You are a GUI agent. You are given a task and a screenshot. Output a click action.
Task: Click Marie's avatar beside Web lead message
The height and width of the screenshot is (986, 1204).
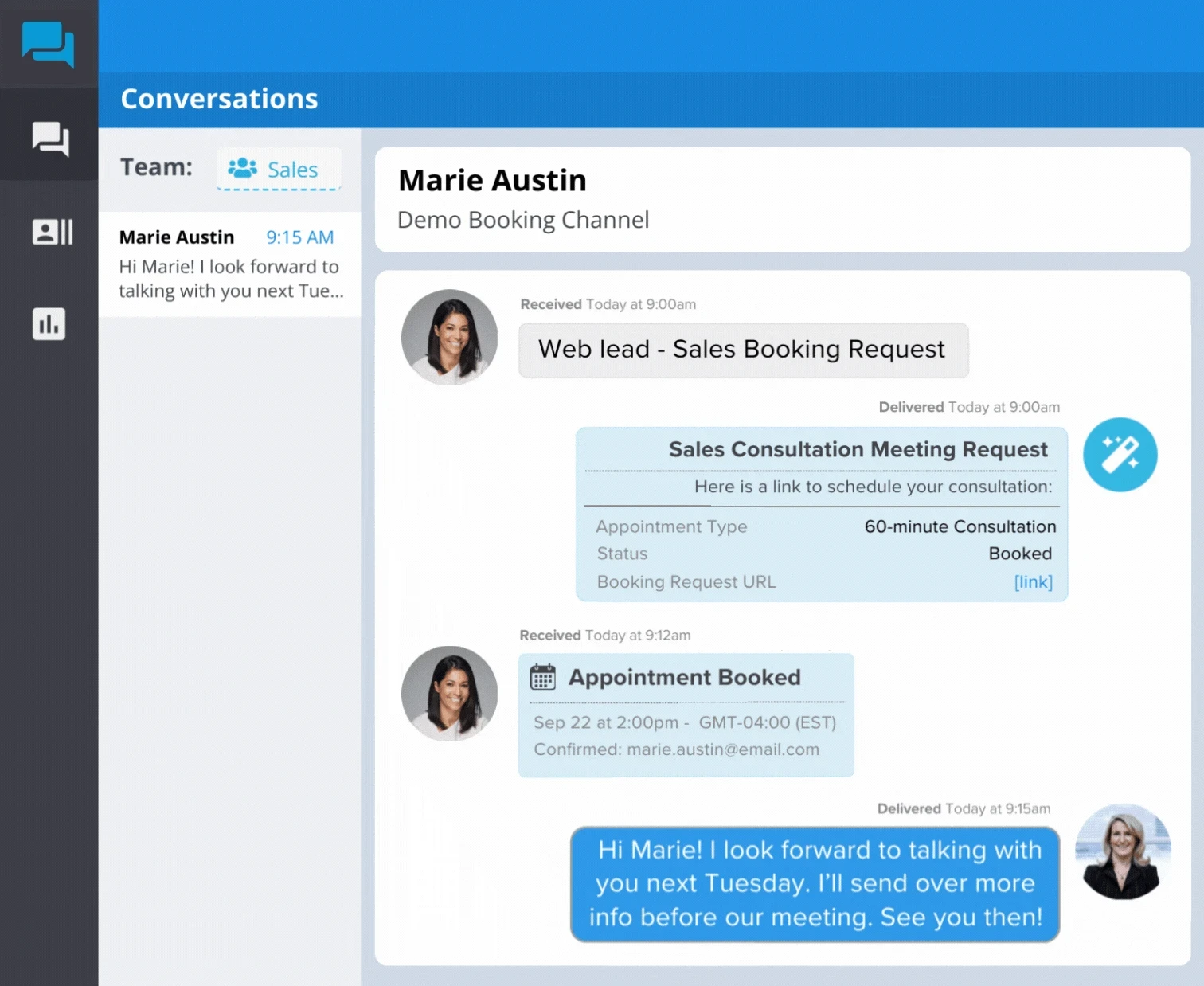click(x=449, y=337)
